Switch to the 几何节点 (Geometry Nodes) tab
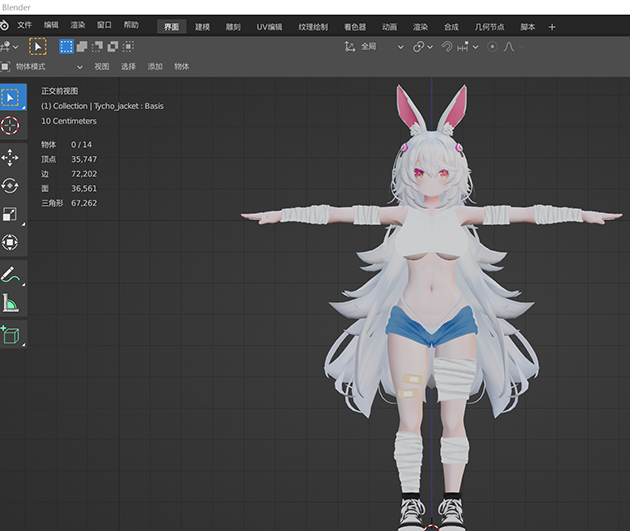Viewport: 630px width, 531px height. 489,27
